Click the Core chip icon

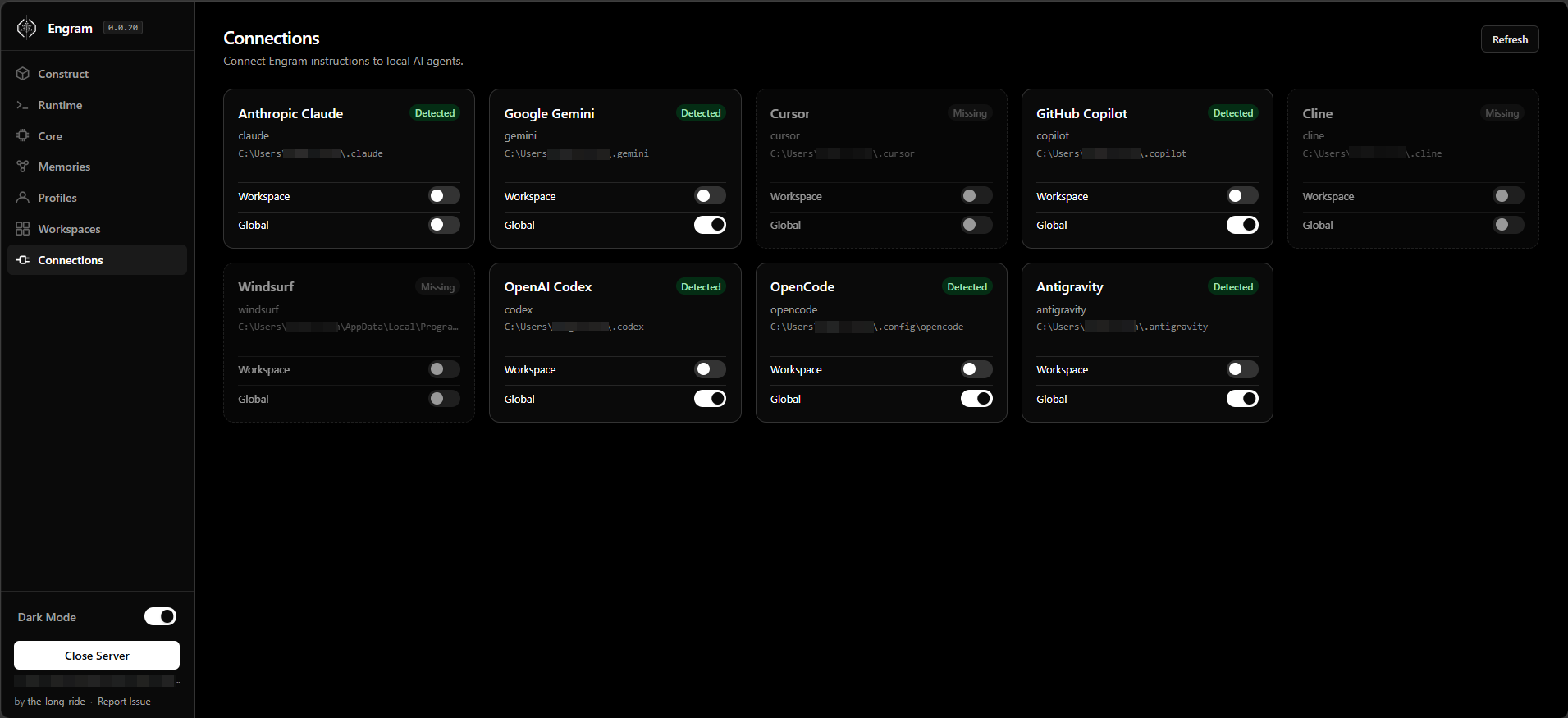[x=23, y=135]
